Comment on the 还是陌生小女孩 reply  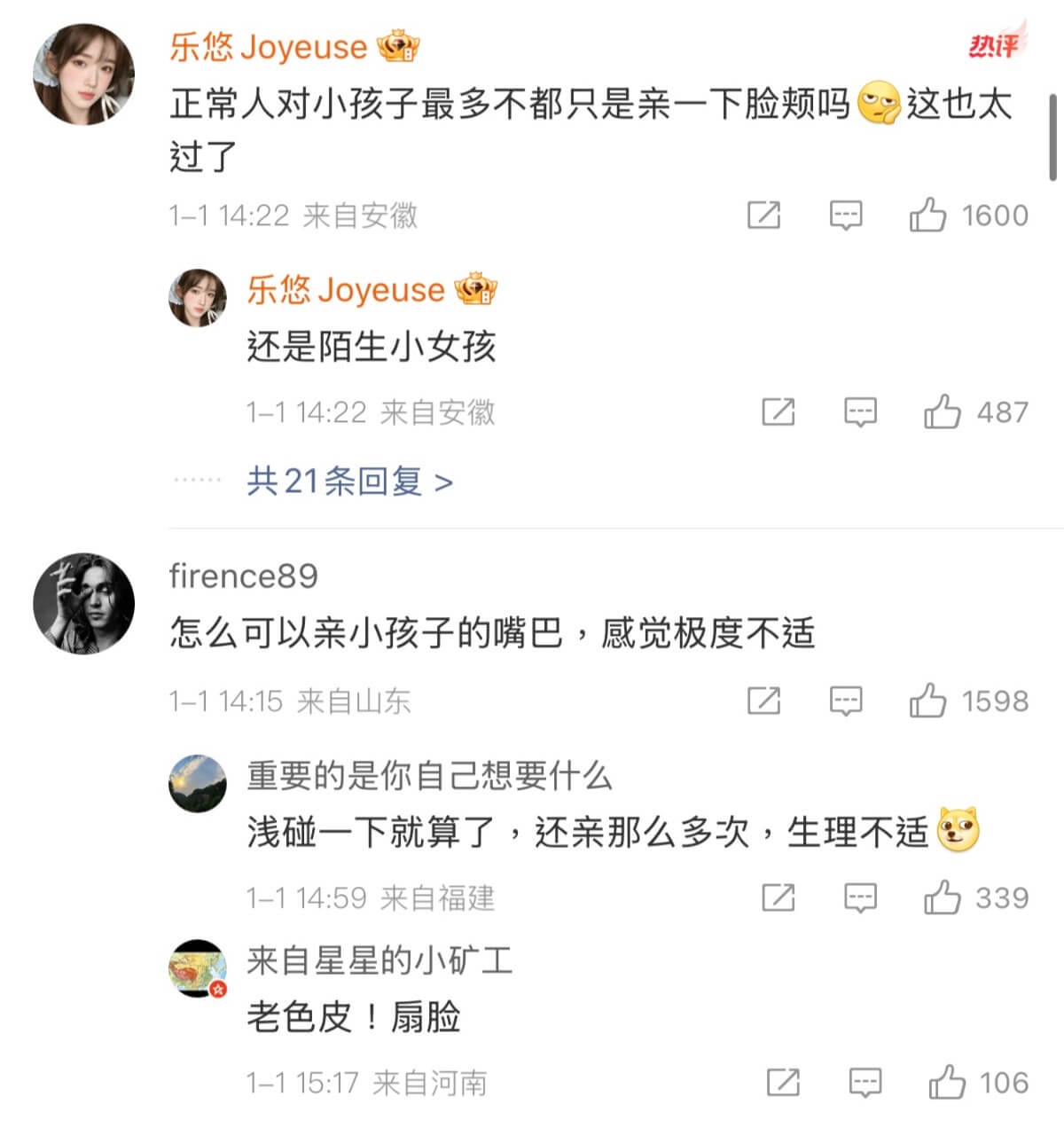click(860, 412)
